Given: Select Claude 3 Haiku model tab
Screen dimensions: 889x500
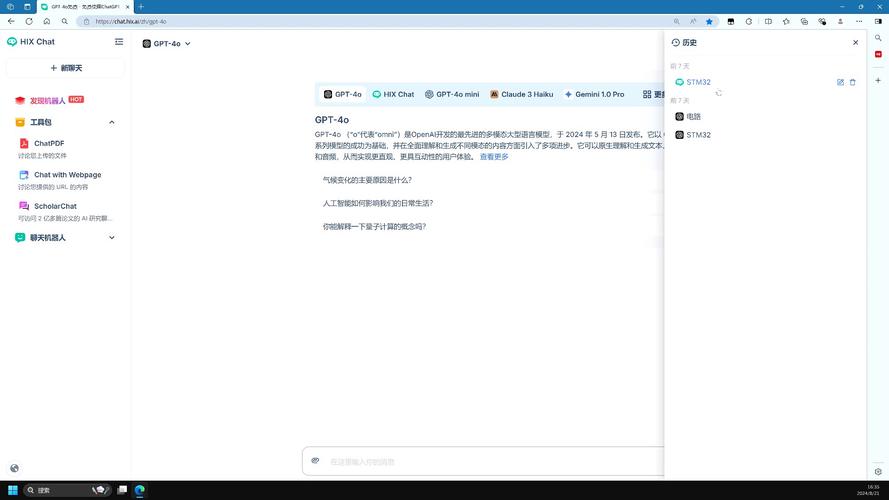Looking at the screenshot, I should pyautogui.click(x=522, y=95).
